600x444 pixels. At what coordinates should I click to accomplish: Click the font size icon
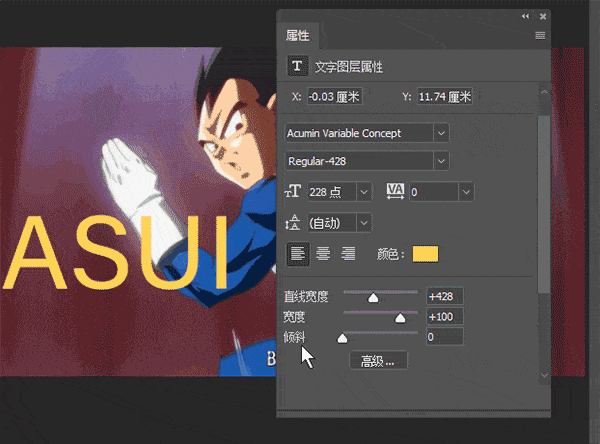coord(293,191)
